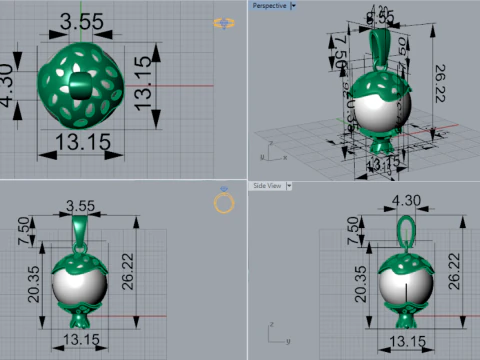
Task: Open the Side View viewport dropdown arrow
Action: (289, 186)
